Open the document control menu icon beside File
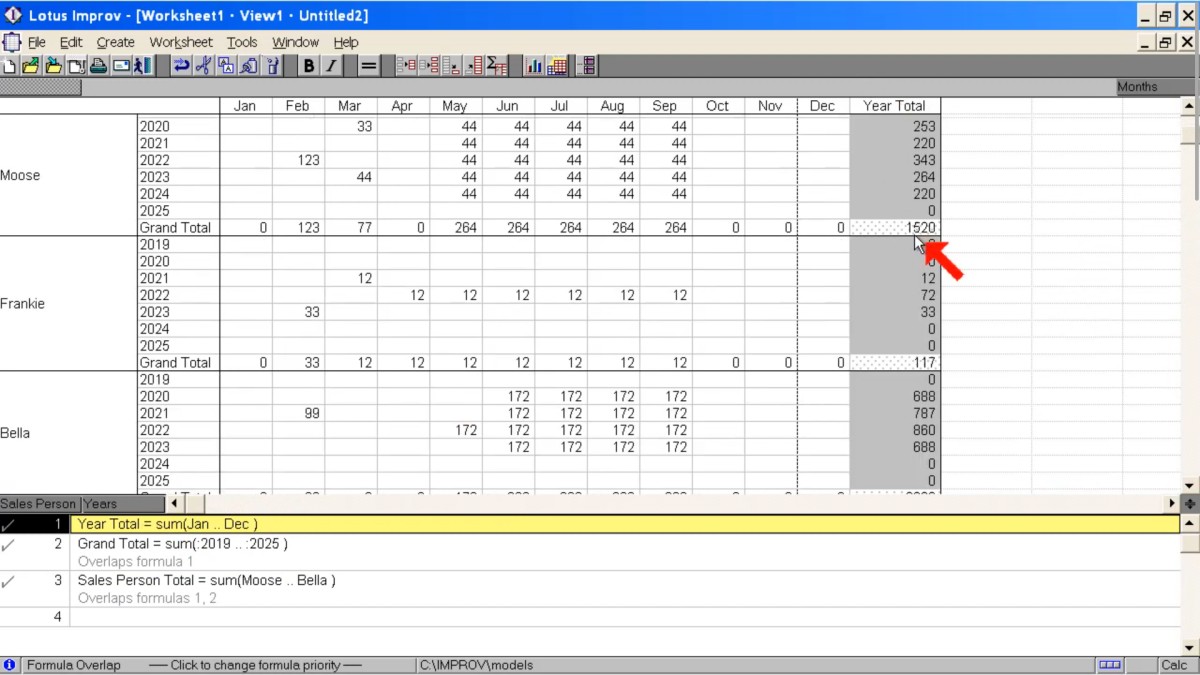The width and height of the screenshot is (1200, 675). pyautogui.click(x=11, y=42)
